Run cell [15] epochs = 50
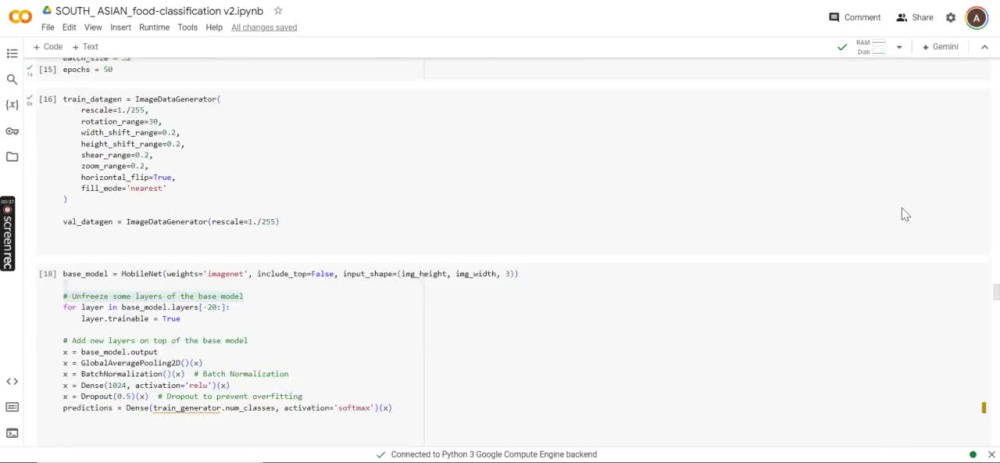This screenshot has height=463, width=1000. [x=47, y=70]
